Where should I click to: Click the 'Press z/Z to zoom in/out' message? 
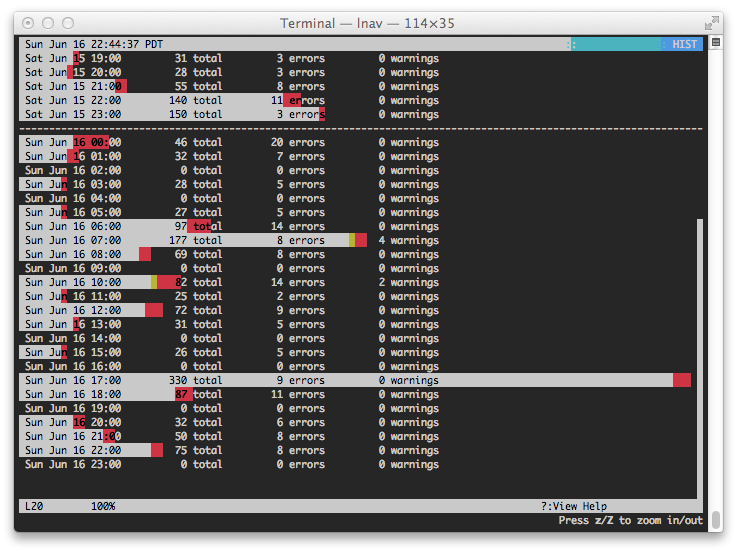631,520
